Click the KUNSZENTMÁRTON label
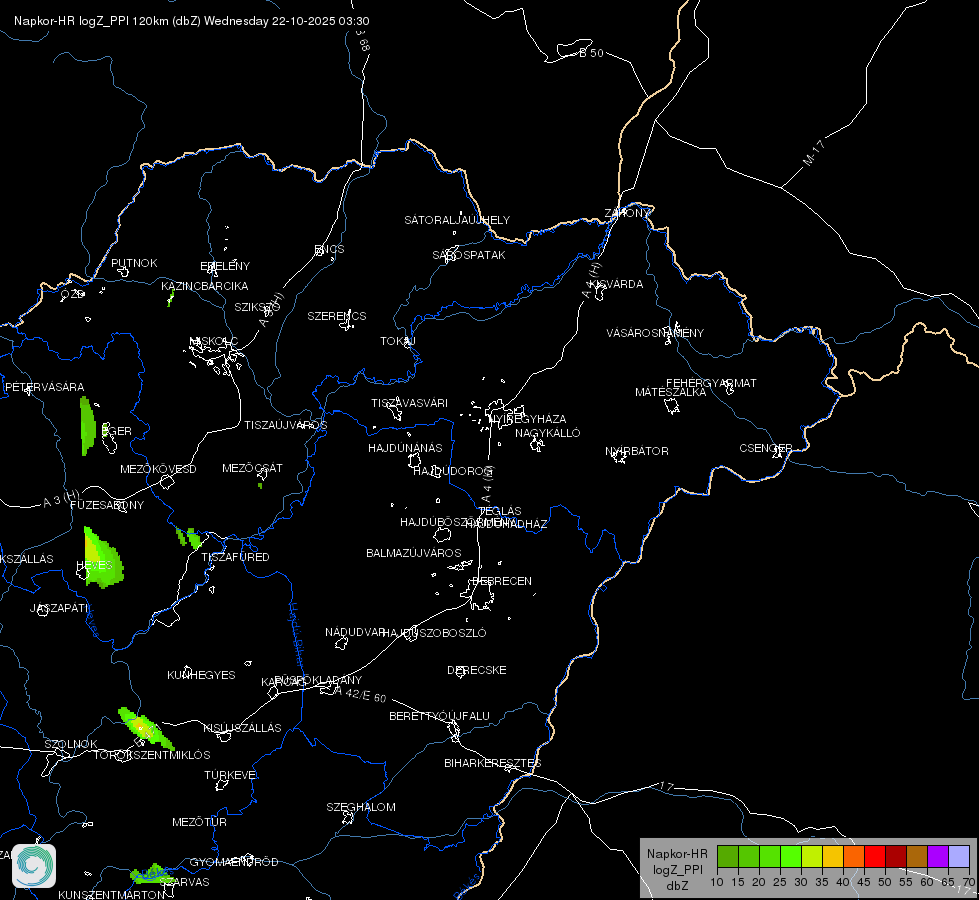The width and height of the screenshot is (979, 900). click(112, 894)
